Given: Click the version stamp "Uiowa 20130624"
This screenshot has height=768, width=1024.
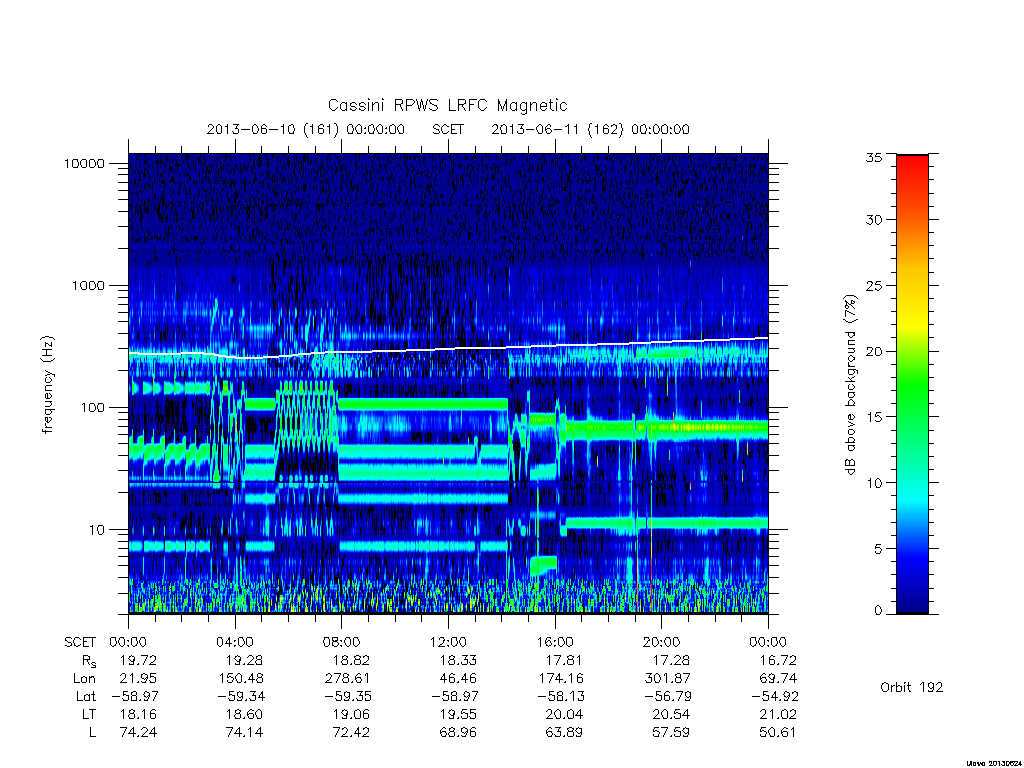Looking at the screenshot, I should pos(994,763).
